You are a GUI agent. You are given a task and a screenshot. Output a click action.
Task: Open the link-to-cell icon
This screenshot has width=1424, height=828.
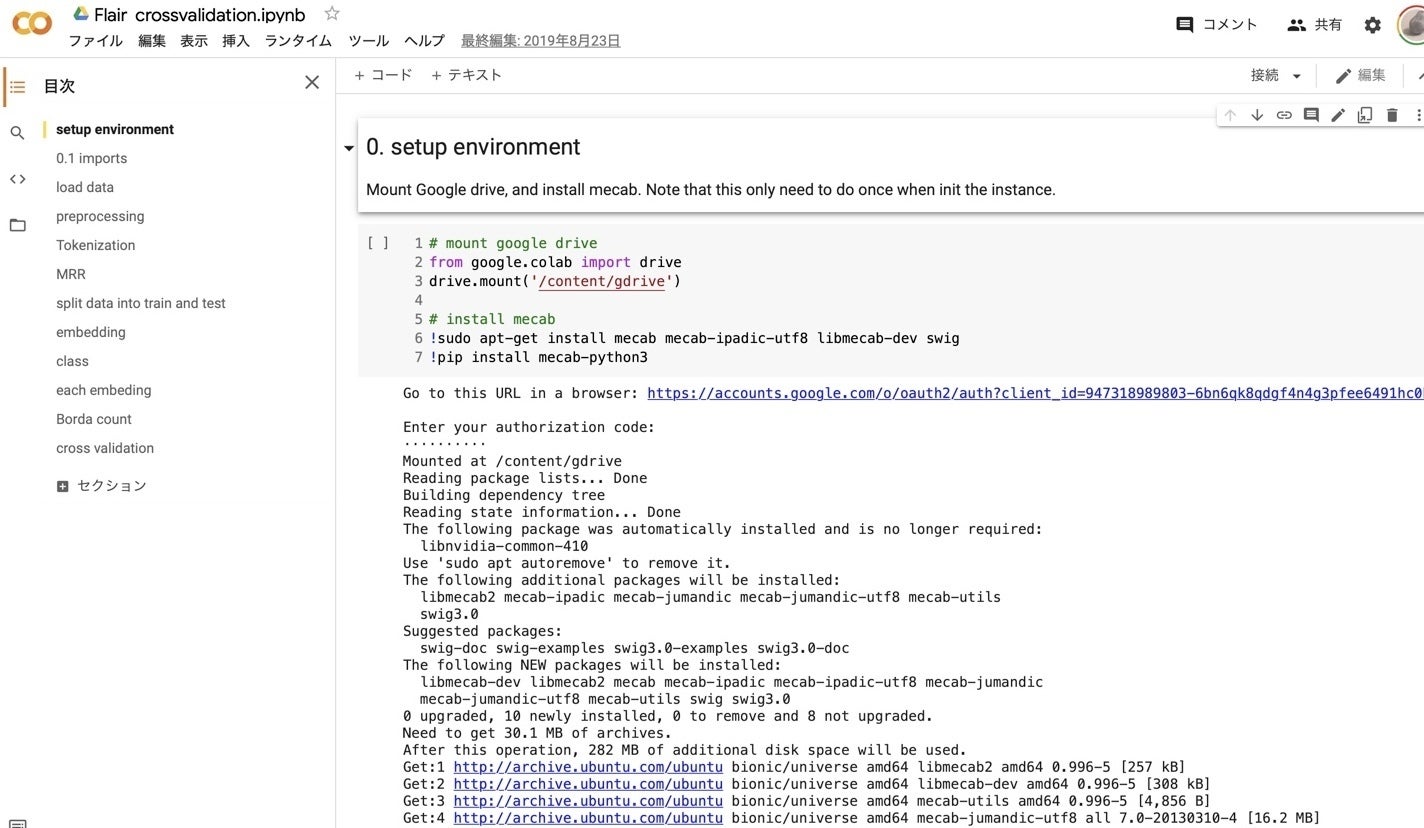click(x=1284, y=114)
